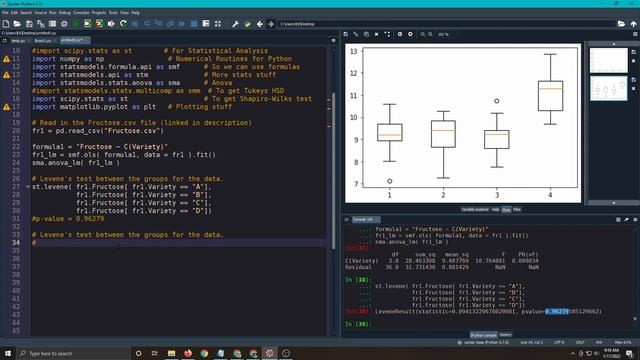Click warning icon at line 11
The width and height of the screenshot is (640, 360).
click(7, 59)
